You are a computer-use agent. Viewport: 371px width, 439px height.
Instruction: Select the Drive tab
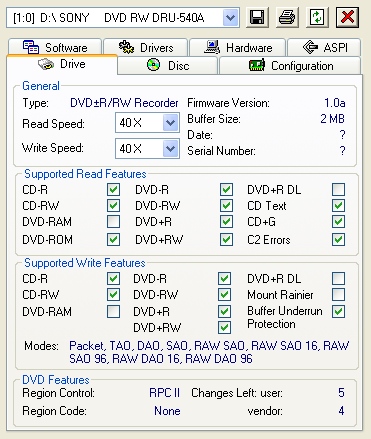tap(62, 64)
